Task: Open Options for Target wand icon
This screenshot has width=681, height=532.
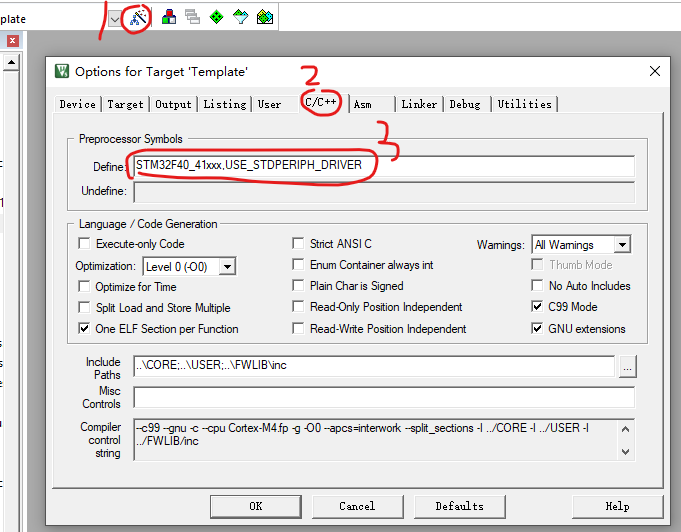Action: click(x=139, y=18)
